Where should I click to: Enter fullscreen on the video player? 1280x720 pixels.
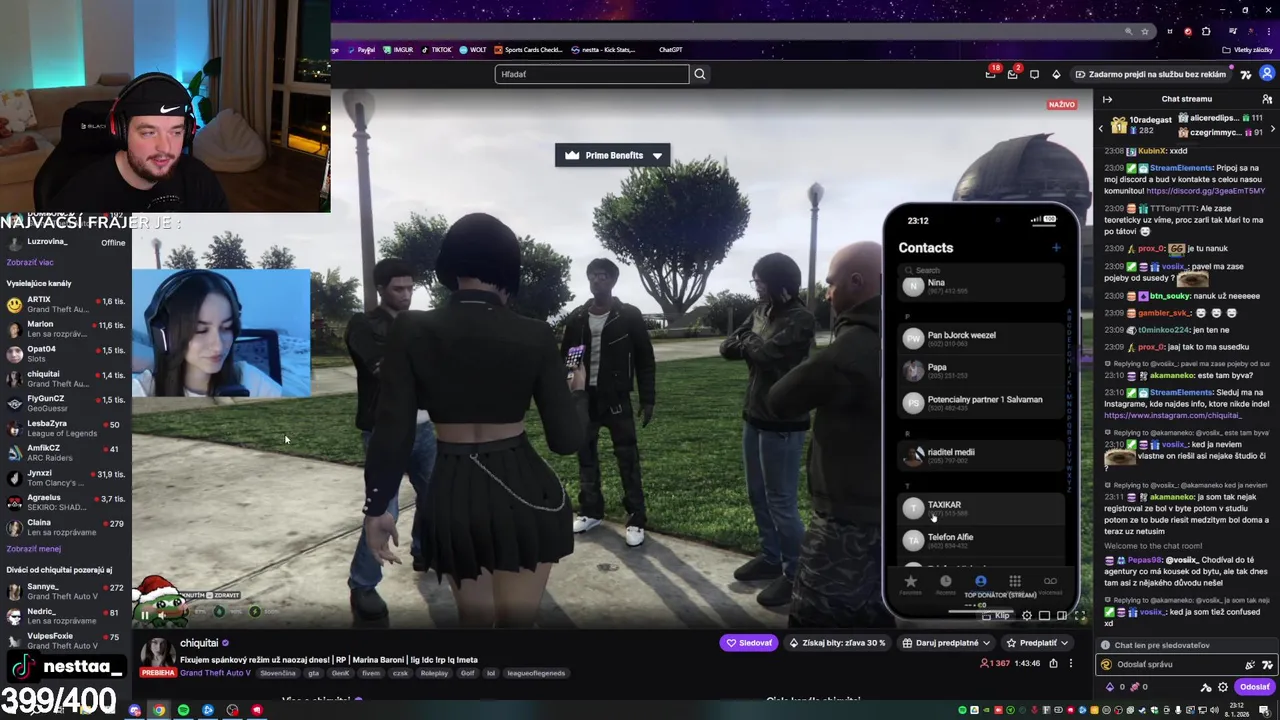coord(1080,616)
